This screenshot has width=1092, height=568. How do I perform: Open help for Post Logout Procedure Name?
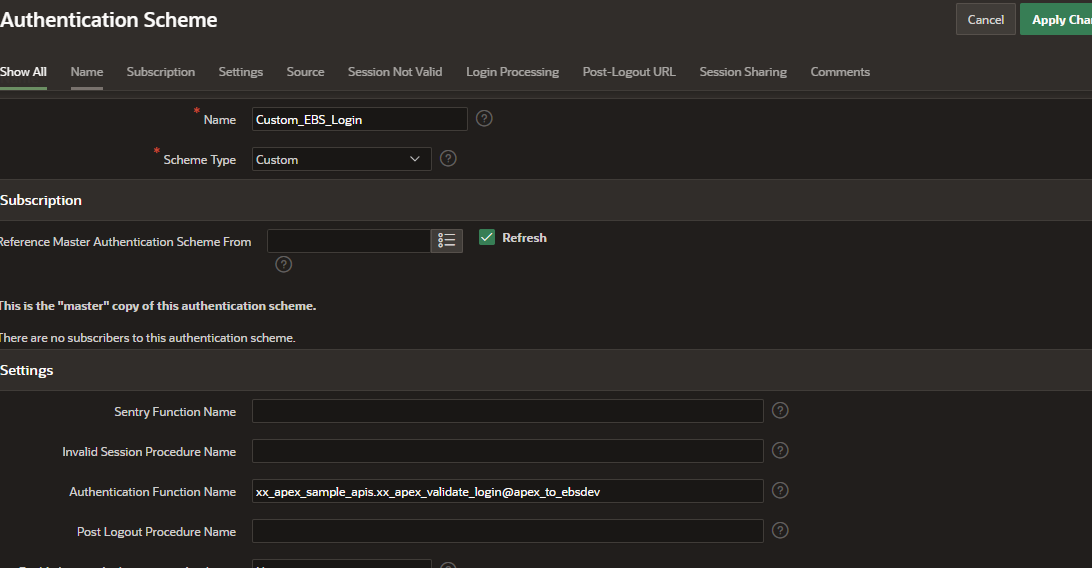[x=780, y=530]
